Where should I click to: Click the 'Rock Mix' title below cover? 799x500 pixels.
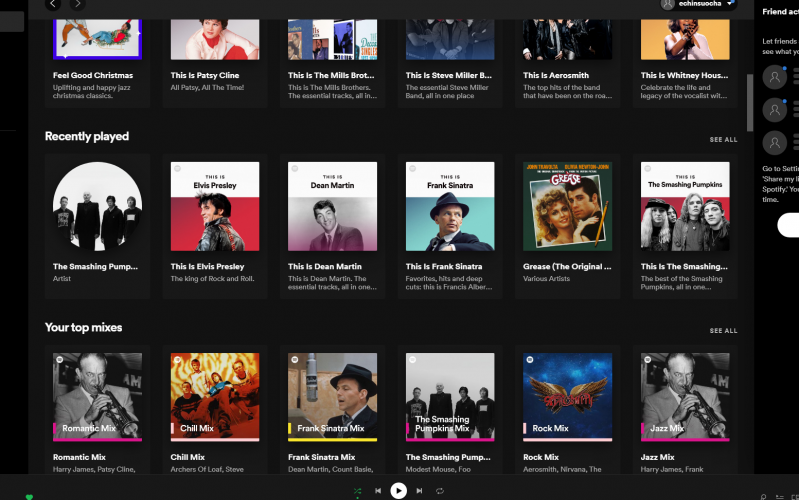pyautogui.click(x=541, y=457)
